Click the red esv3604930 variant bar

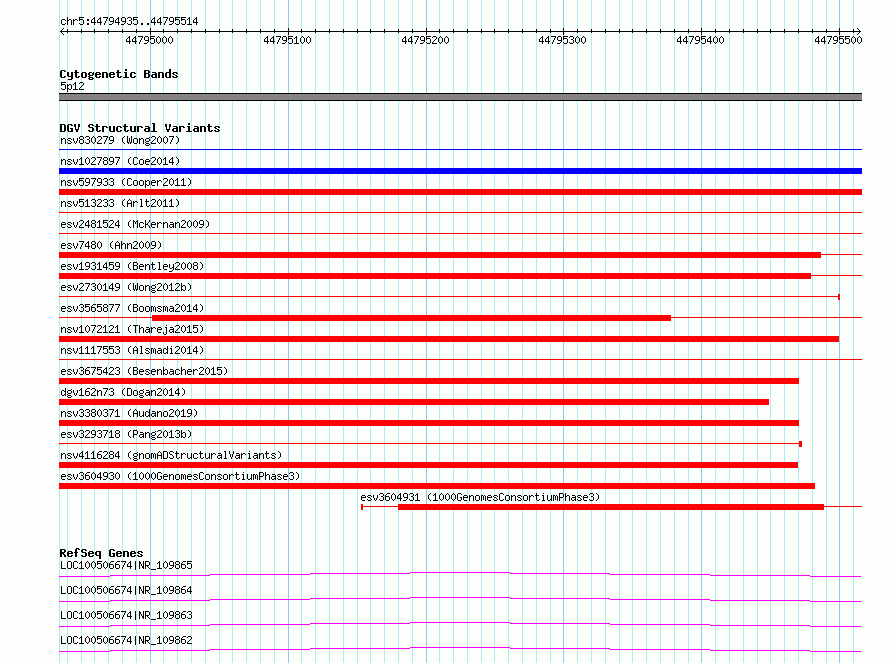[437, 486]
